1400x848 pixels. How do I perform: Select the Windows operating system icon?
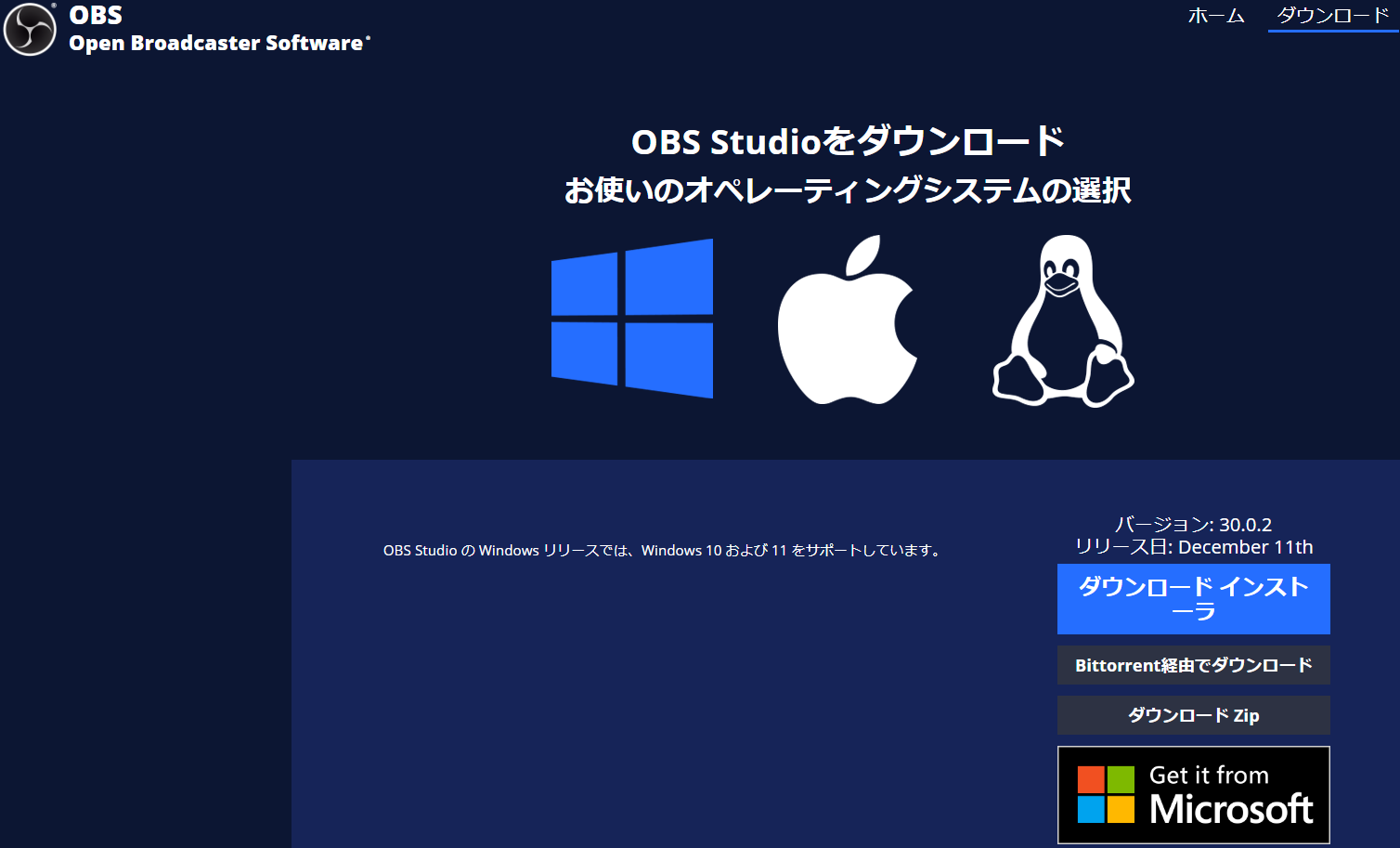(x=631, y=319)
